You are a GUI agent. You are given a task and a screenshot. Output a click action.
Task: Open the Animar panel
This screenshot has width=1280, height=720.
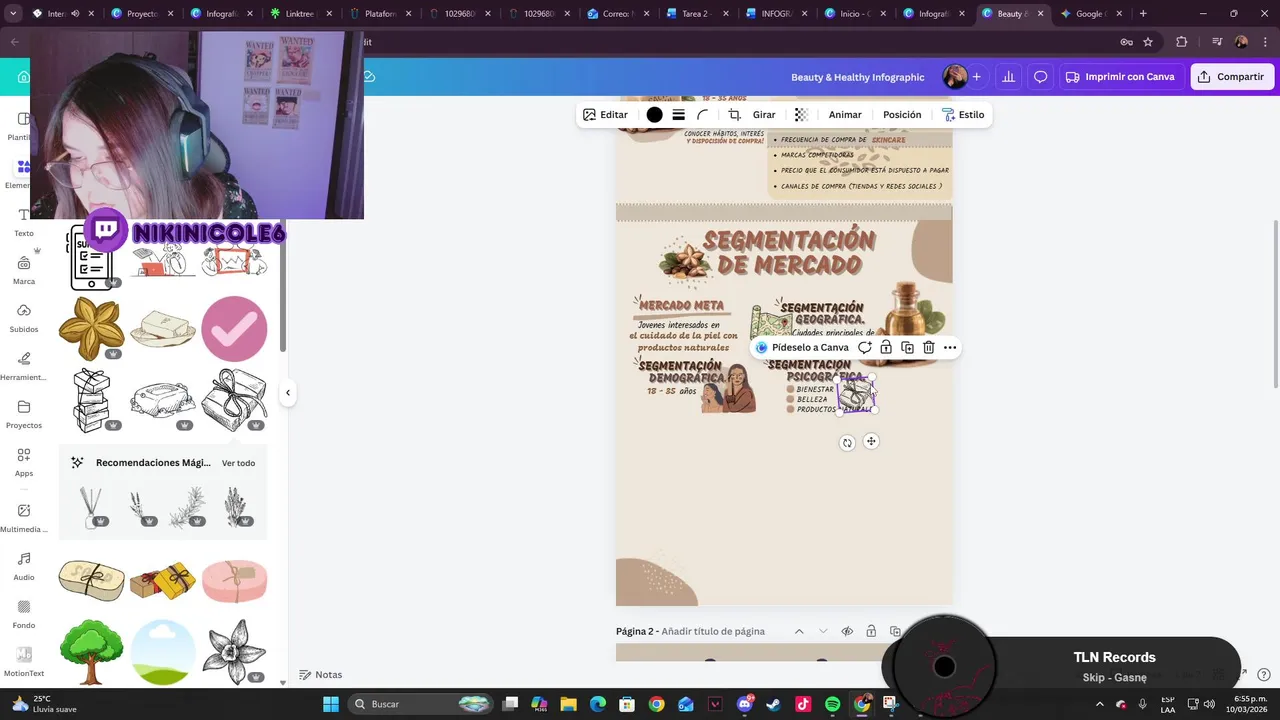pyautogui.click(x=845, y=115)
